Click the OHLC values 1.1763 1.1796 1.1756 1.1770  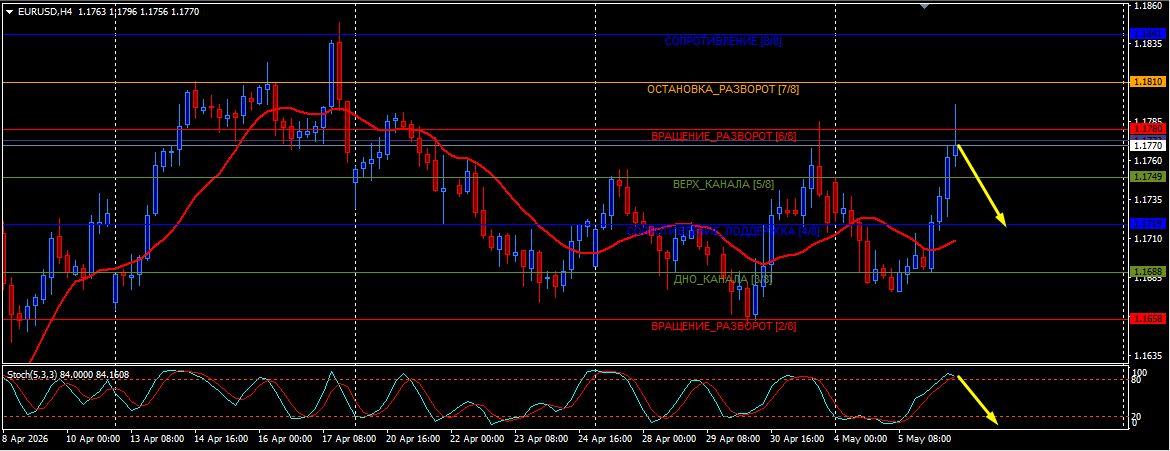click(x=137, y=12)
